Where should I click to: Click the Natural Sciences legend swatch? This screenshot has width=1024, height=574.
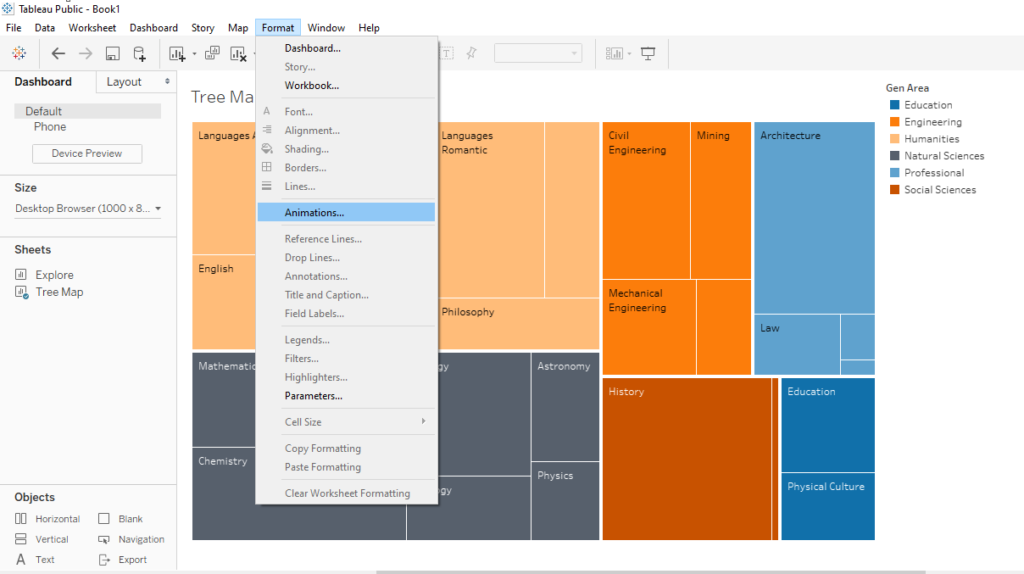coord(895,155)
